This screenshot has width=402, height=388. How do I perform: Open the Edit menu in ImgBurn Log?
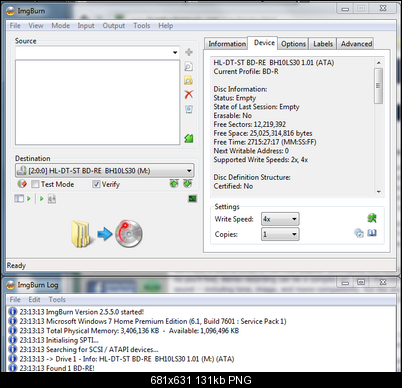tap(34, 300)
